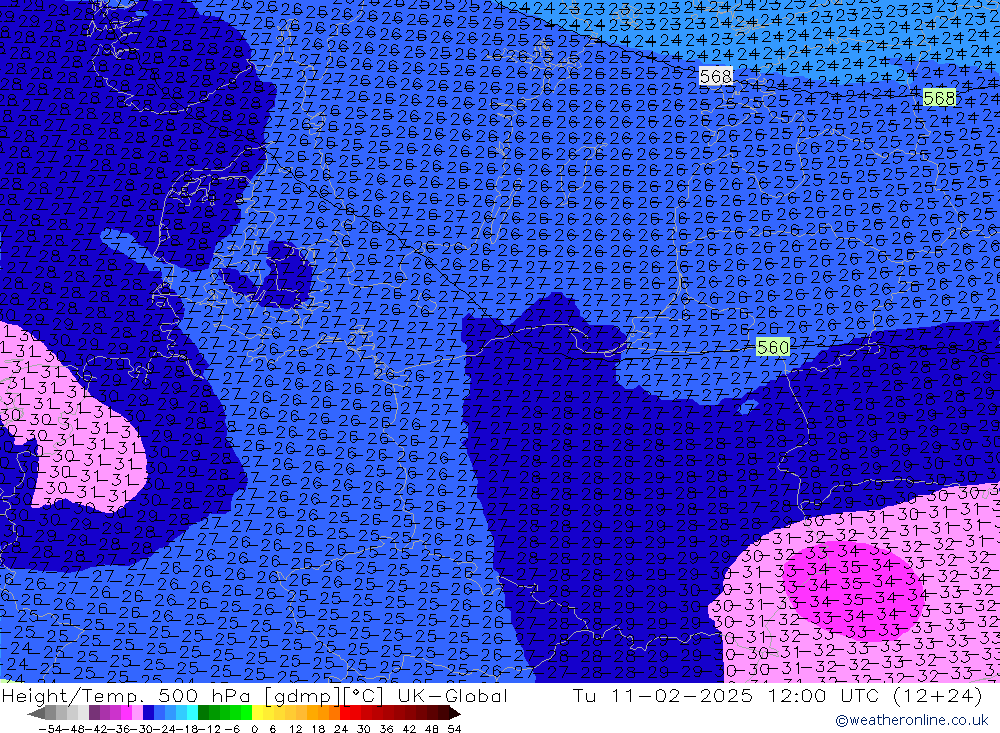Click the legend's left gray arrow end
The height and width of the screenshot is (733, 1000).
36,713
